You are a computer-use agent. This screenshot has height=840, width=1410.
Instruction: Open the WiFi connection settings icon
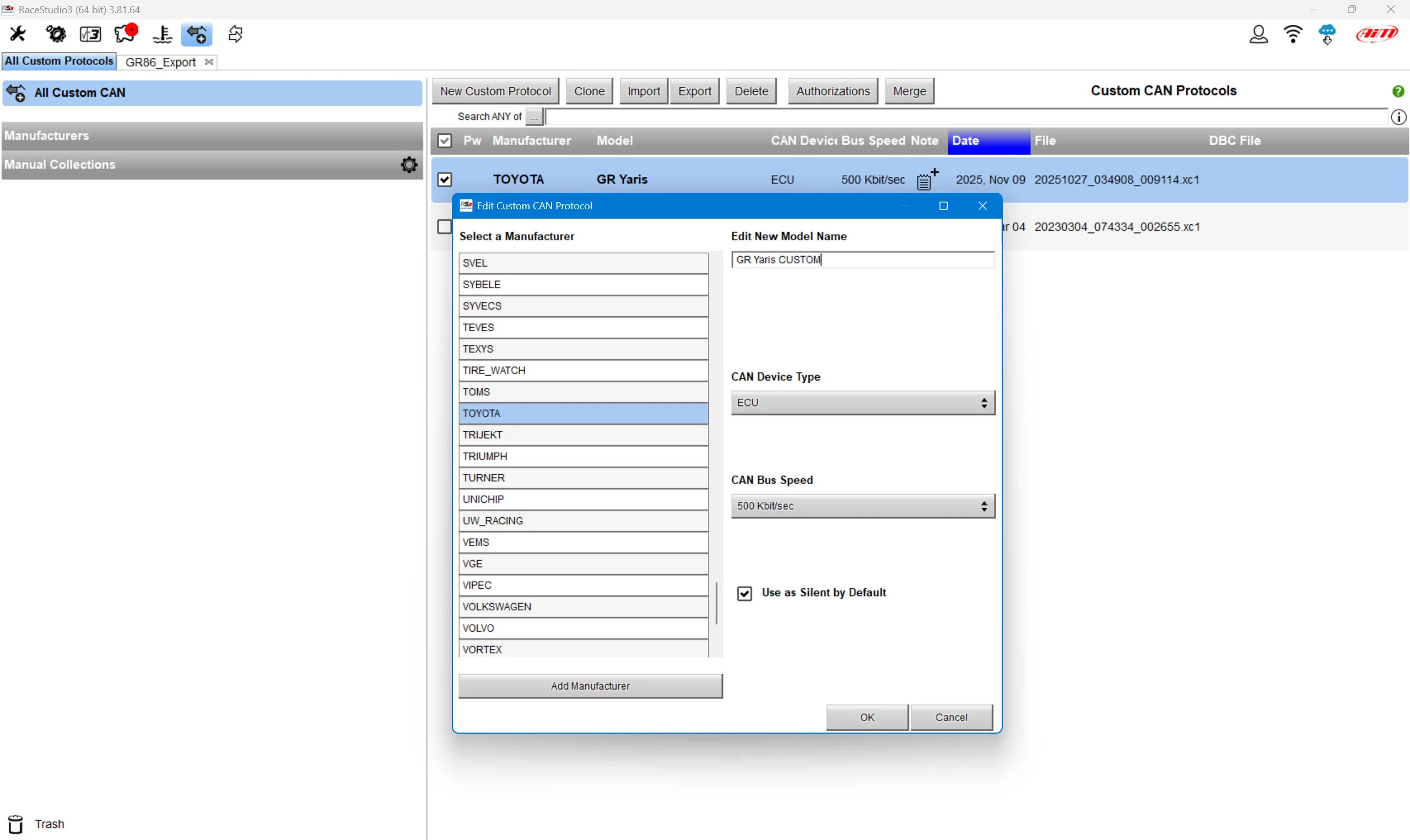1293,34
